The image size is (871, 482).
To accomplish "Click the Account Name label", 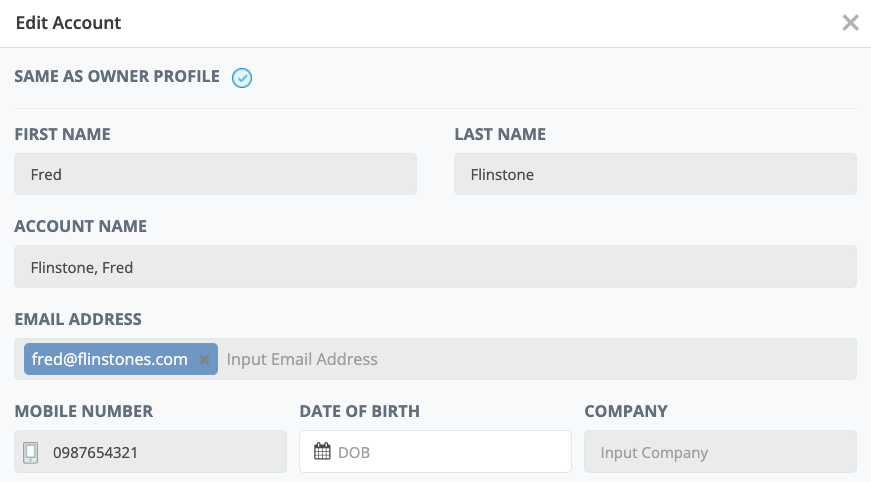I will 80,227.
